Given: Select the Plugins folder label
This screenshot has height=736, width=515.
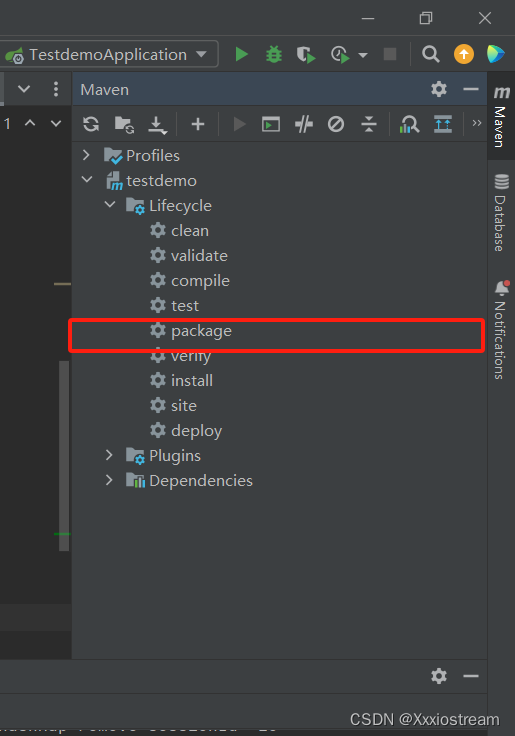Looking at the screenshot, I should click(x=175, y=456).
